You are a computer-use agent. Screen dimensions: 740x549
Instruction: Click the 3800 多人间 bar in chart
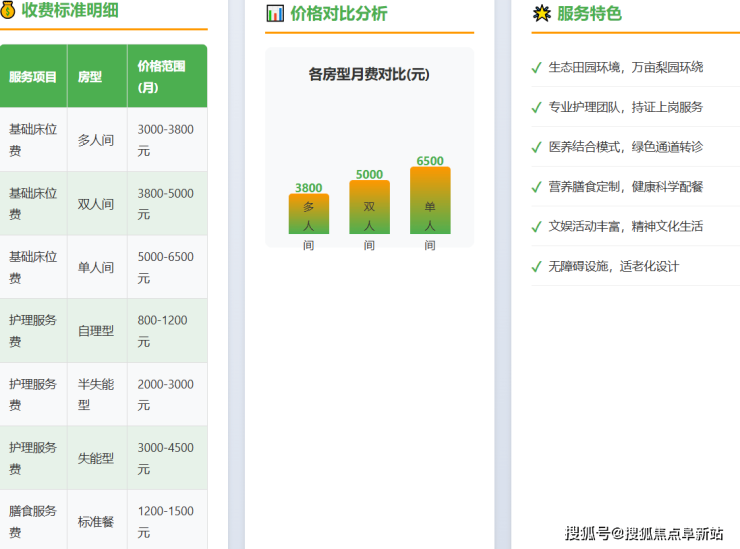(x=309, y=213)
